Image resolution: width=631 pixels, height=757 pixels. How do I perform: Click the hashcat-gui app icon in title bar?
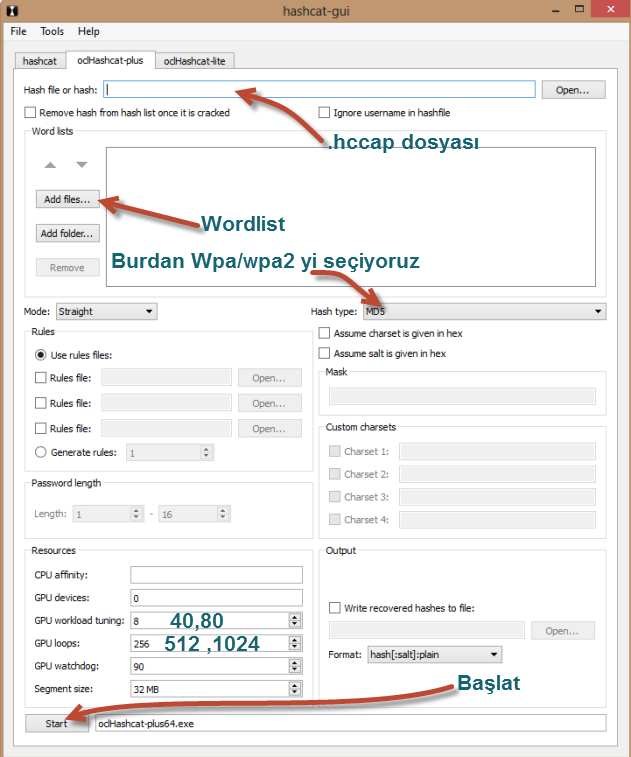coord(12,11)
